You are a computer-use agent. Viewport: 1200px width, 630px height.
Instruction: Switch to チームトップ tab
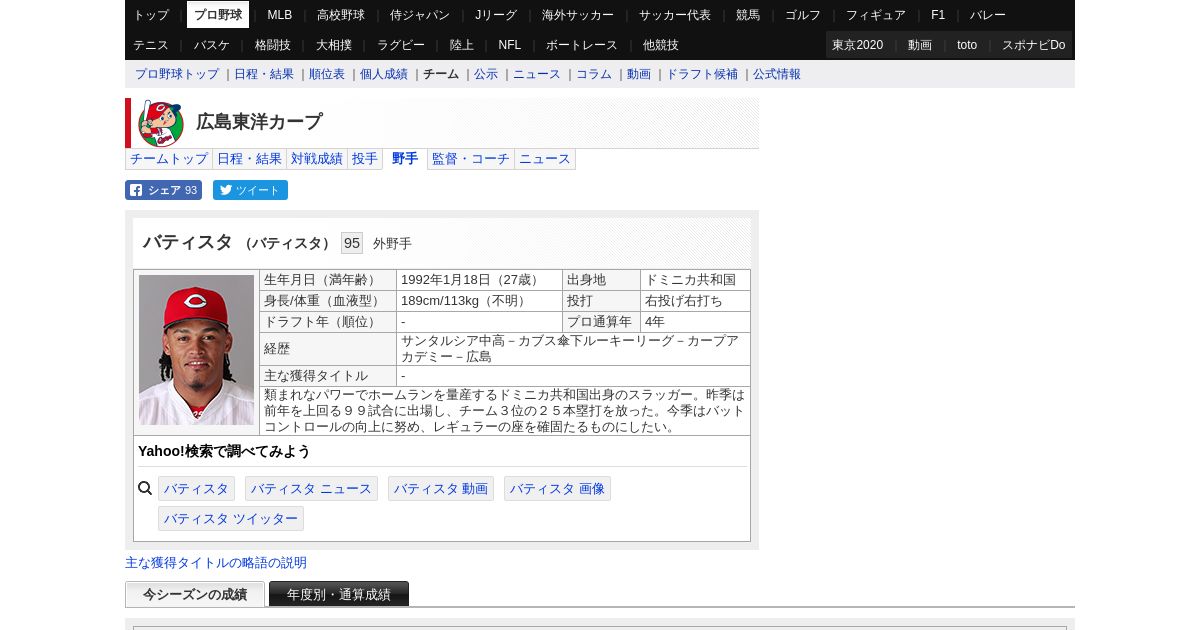coord(169,159)
